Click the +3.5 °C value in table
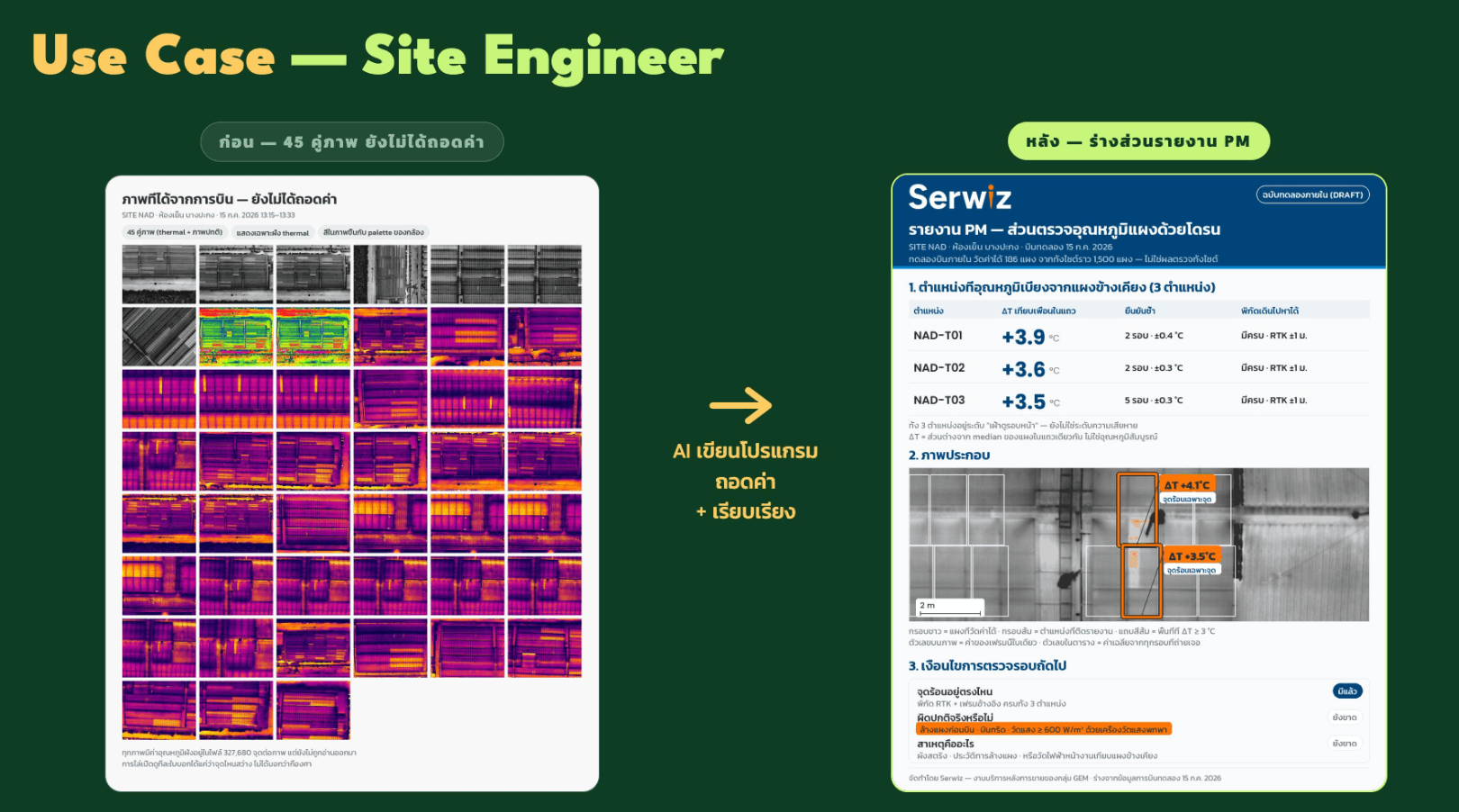The width and height of the screenshot is (1459, 812). click(x=1030, y=401)
